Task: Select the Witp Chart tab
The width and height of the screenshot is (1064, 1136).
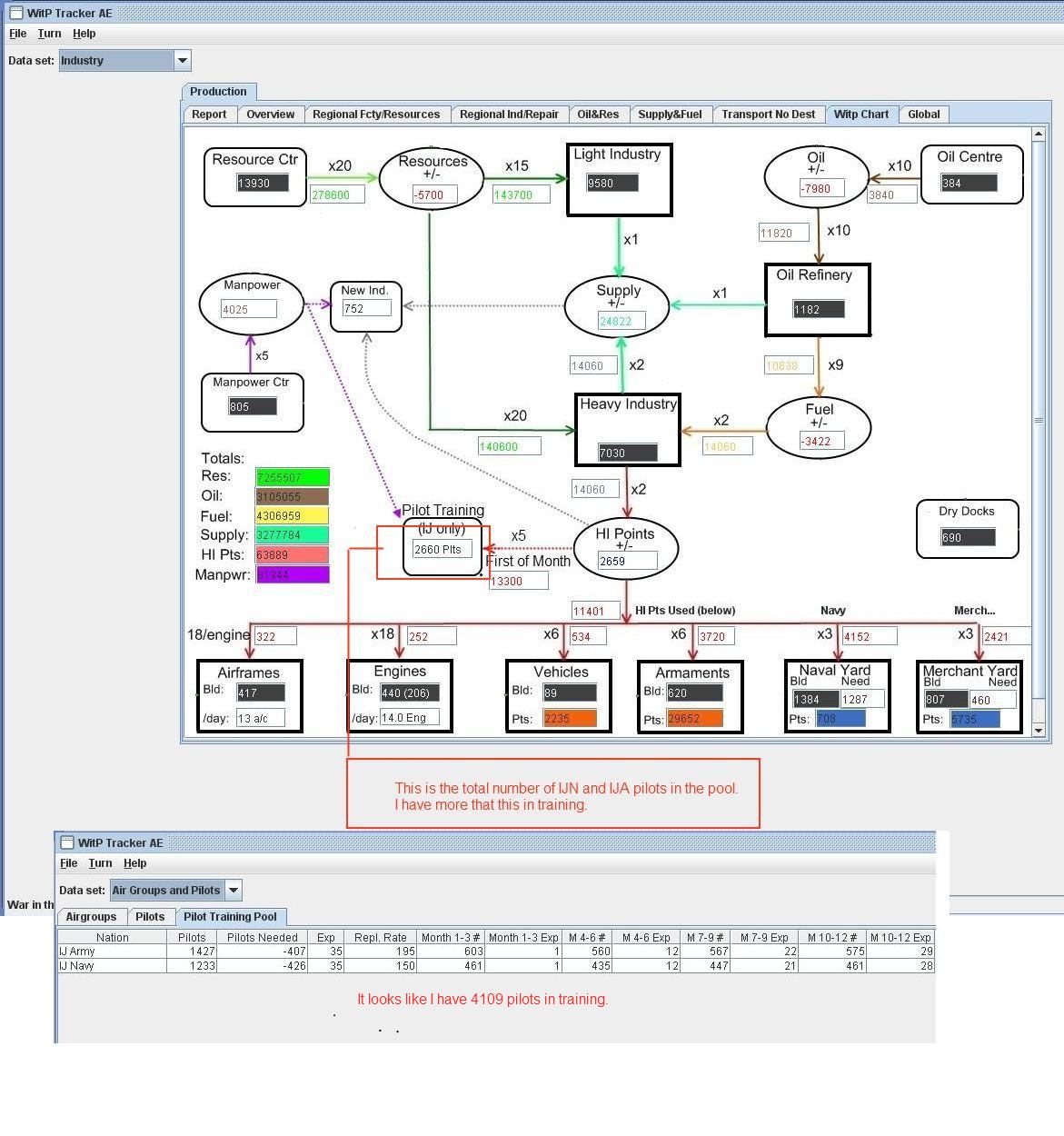Action: pos(861,115)
